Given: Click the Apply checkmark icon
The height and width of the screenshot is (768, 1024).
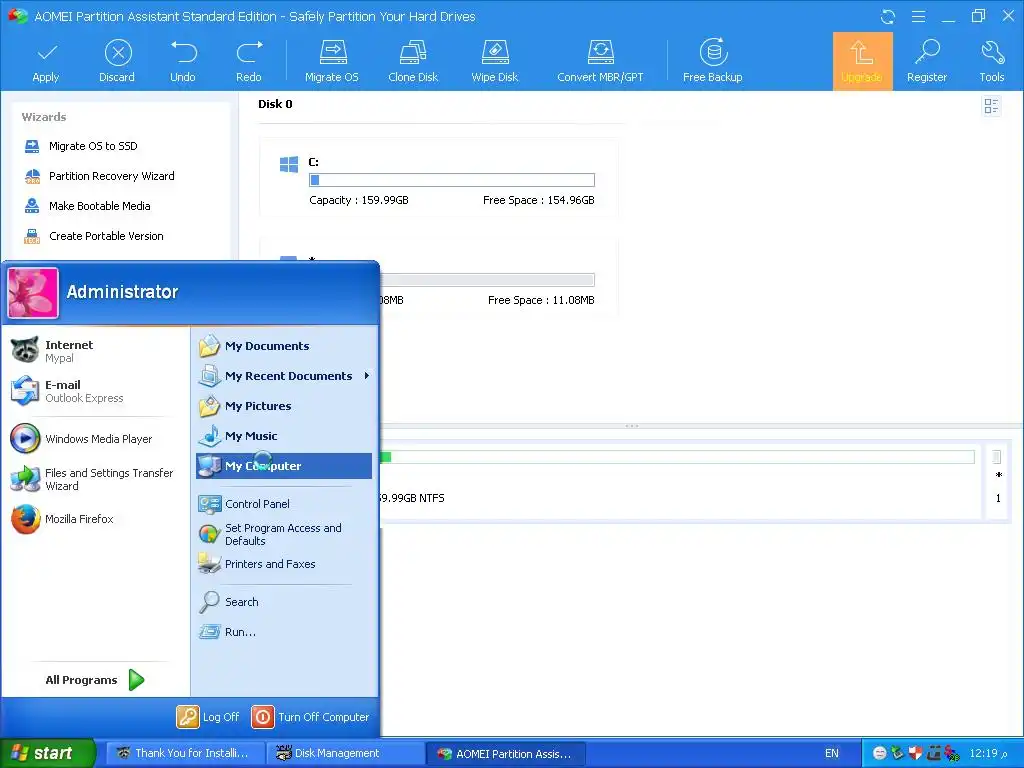Looking at the screenshot, I should tap(46, 52).
